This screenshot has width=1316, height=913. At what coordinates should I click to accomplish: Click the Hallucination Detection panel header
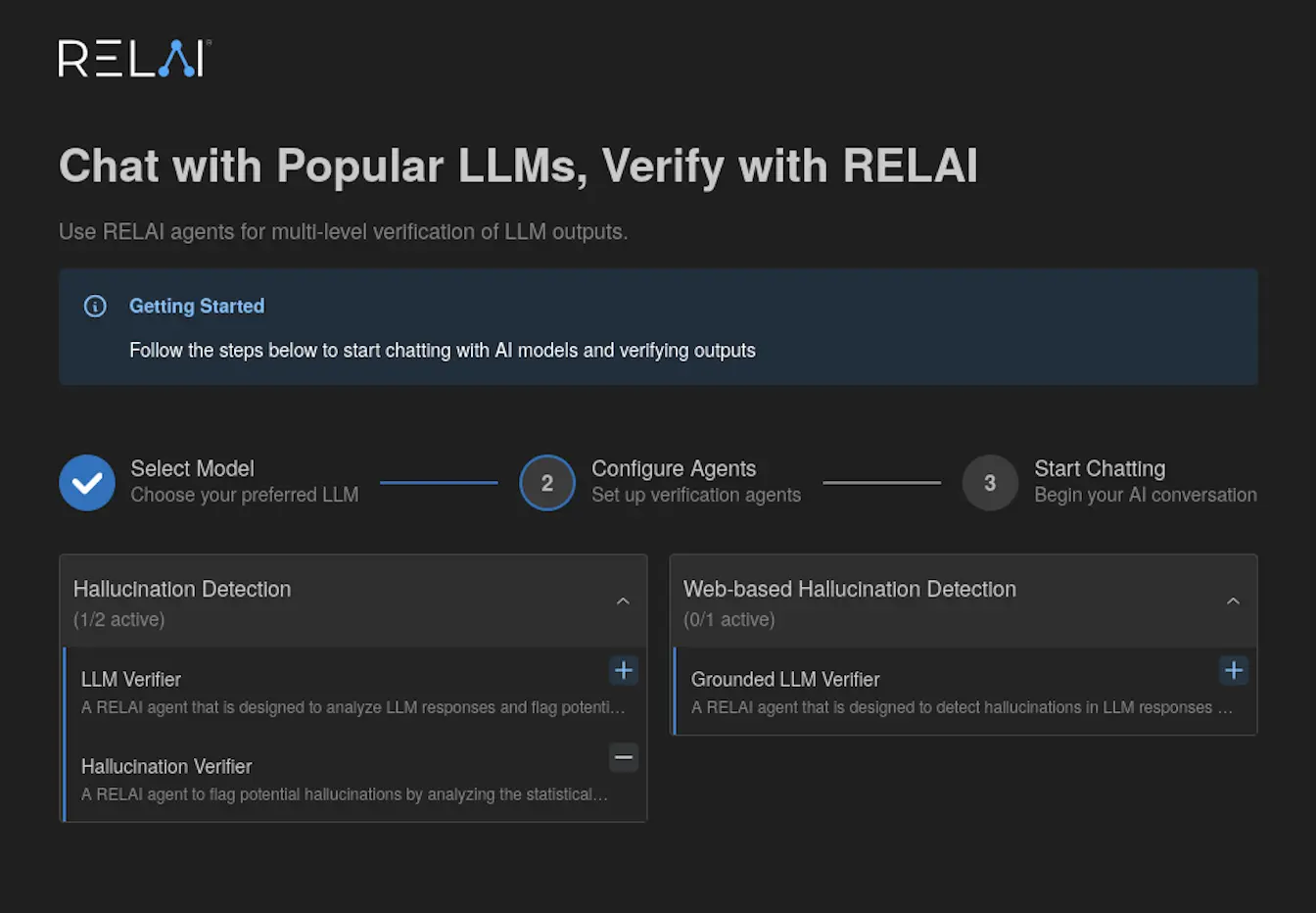(353, 601)
